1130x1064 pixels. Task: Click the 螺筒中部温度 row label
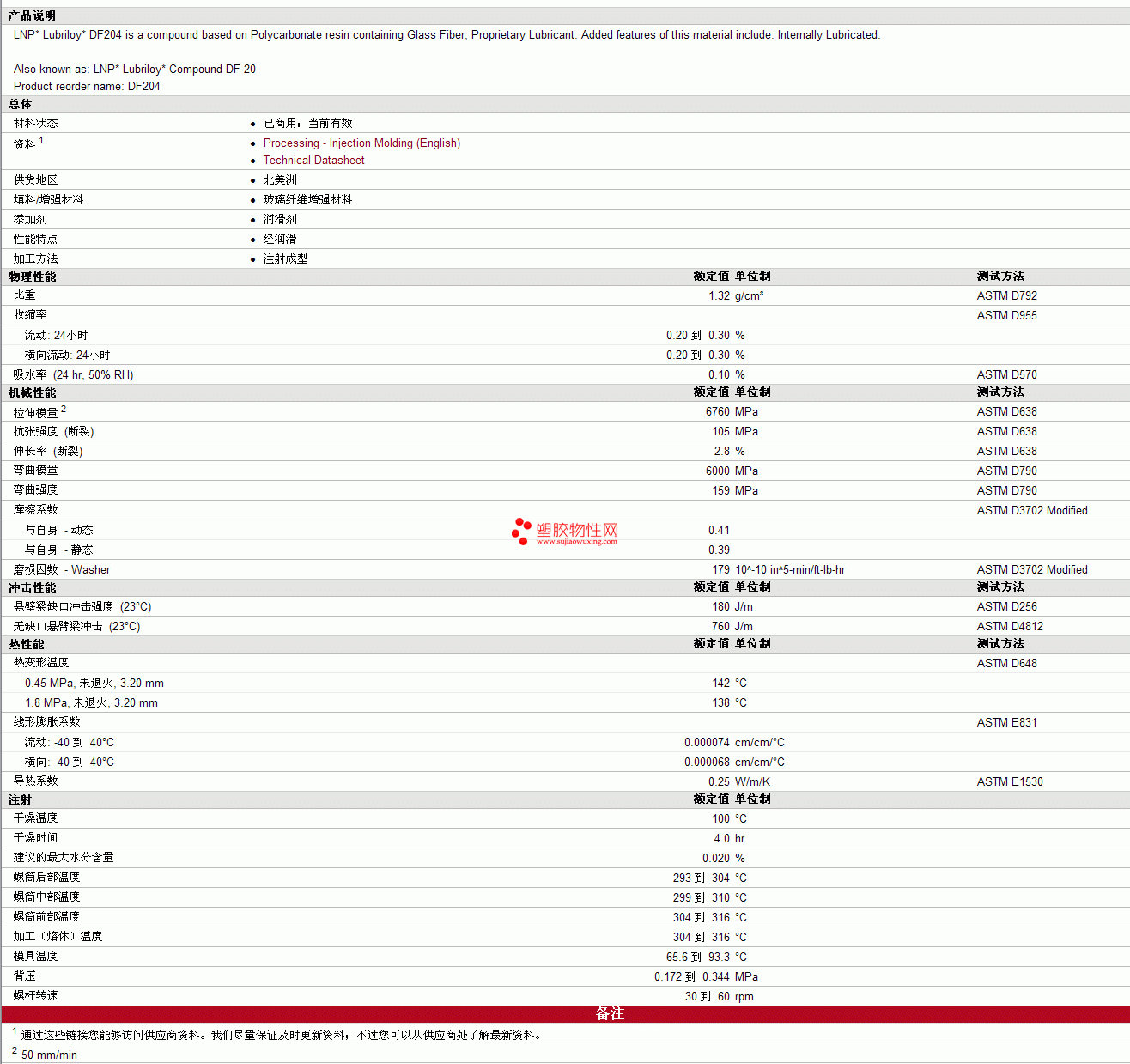point(47,897)
